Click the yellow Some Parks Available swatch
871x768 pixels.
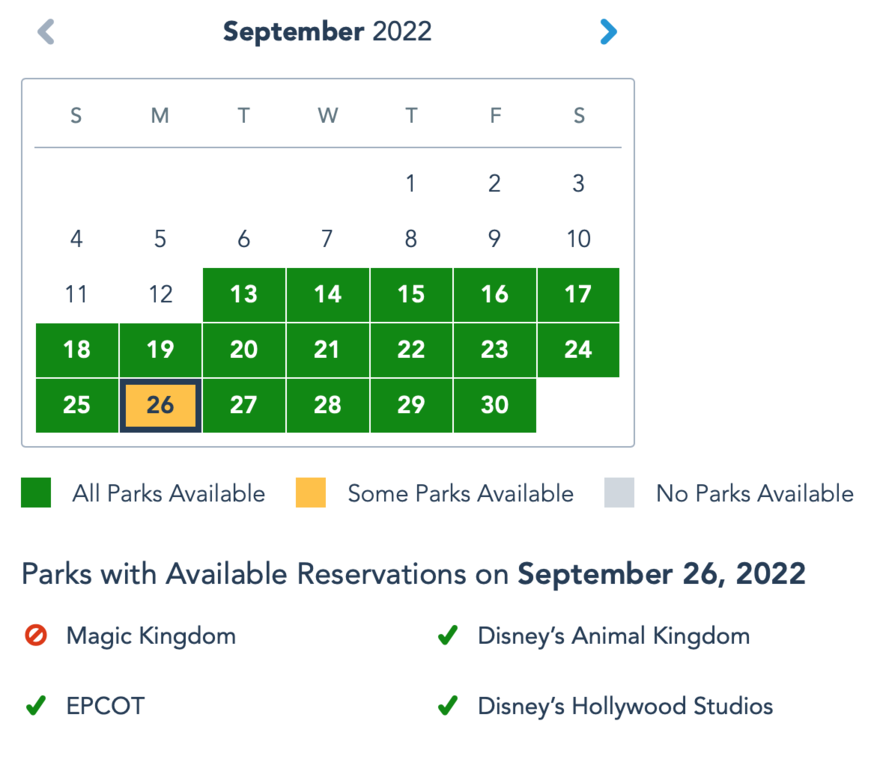point(311,493)
